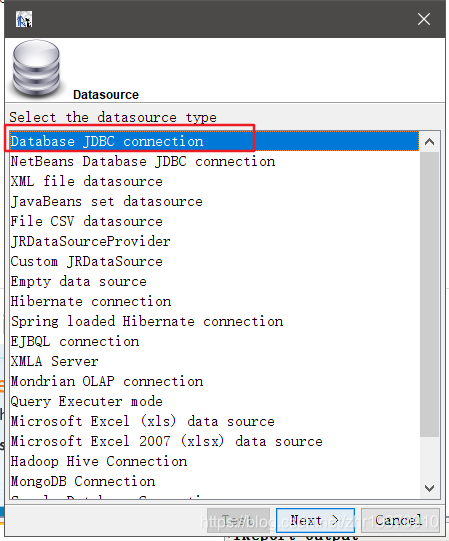Select Custom JRDataSource
The height and width of the screenshot is (541, 449).
coord(214,261)
